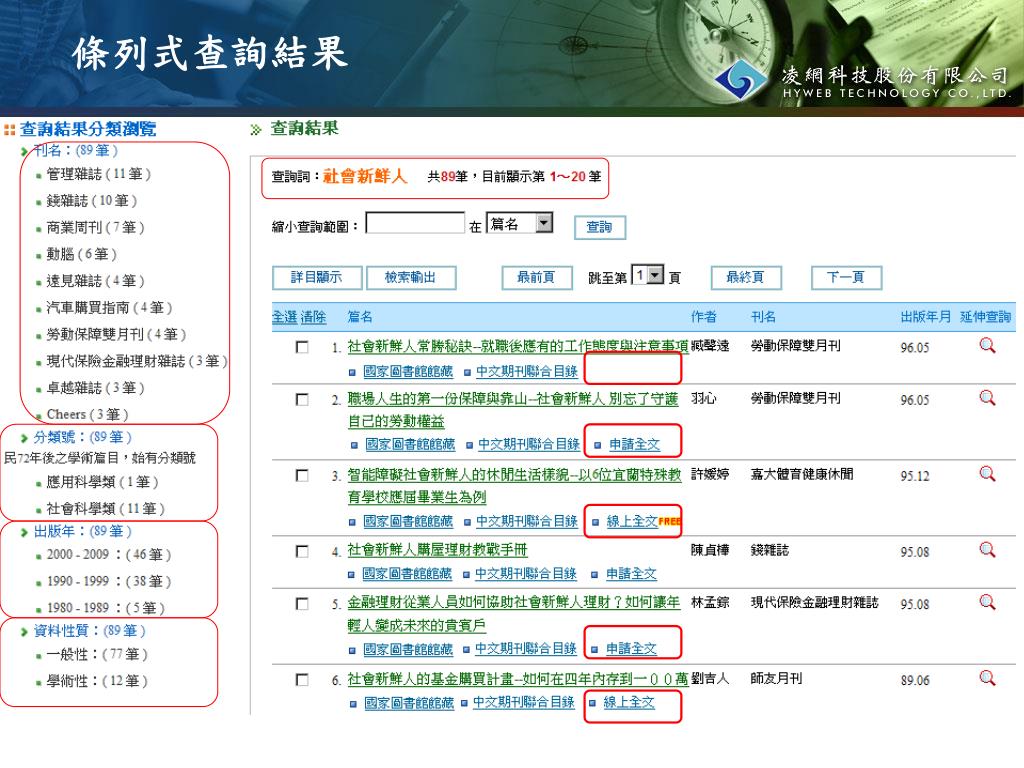Image resolution: width=1024 pixels, height=768 pixels.
Task: Click the 作者 column header
Action: 703,317
